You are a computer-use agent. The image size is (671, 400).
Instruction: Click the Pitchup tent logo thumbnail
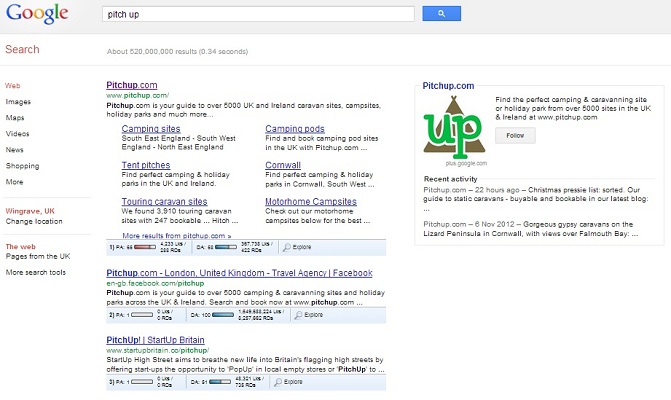click(x=454, y=127)
